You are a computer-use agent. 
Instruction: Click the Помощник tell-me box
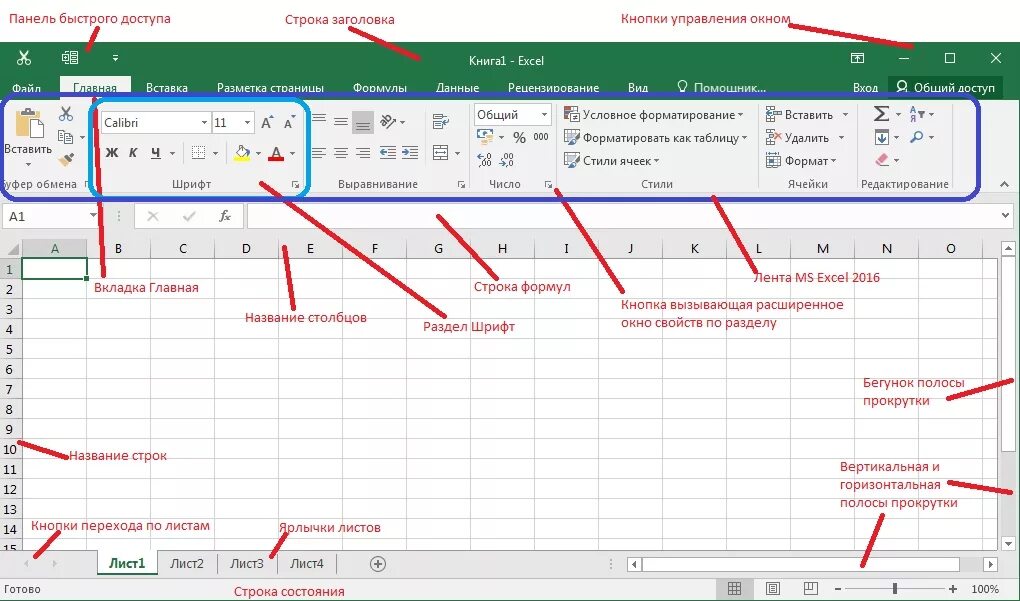point(721,87)
